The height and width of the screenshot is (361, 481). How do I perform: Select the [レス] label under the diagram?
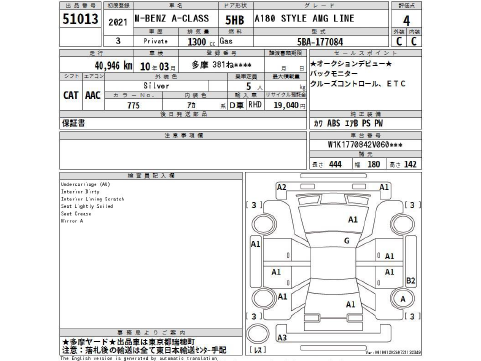tap(258, 350)
